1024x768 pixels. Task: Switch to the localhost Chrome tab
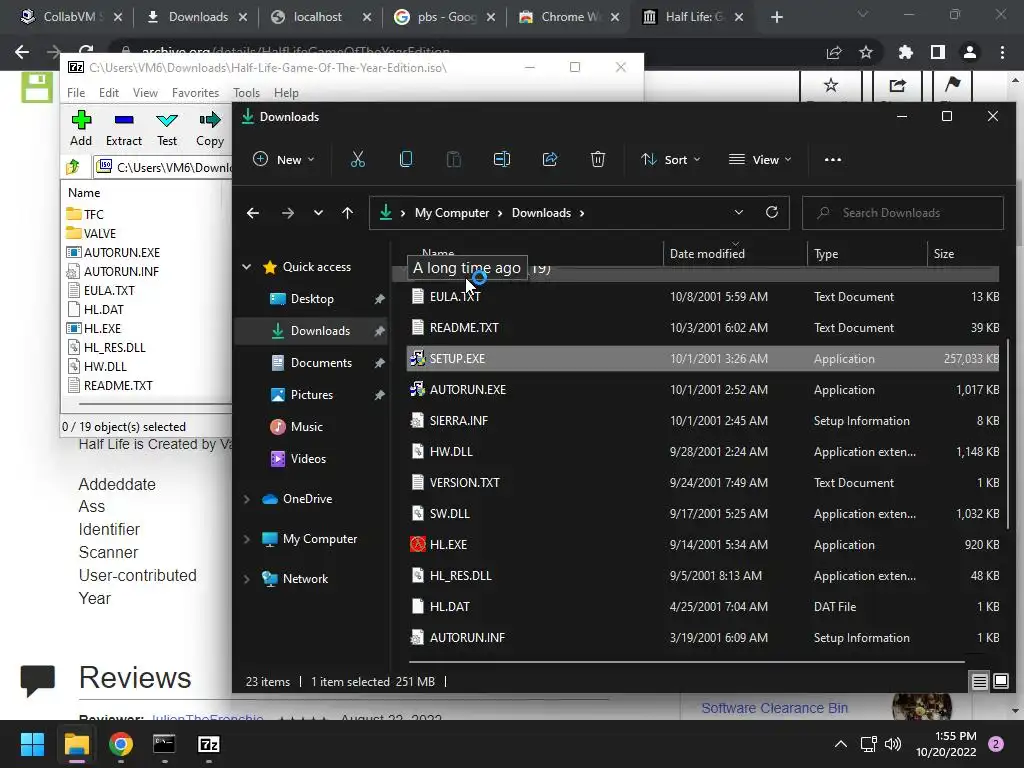click(317, 17)
